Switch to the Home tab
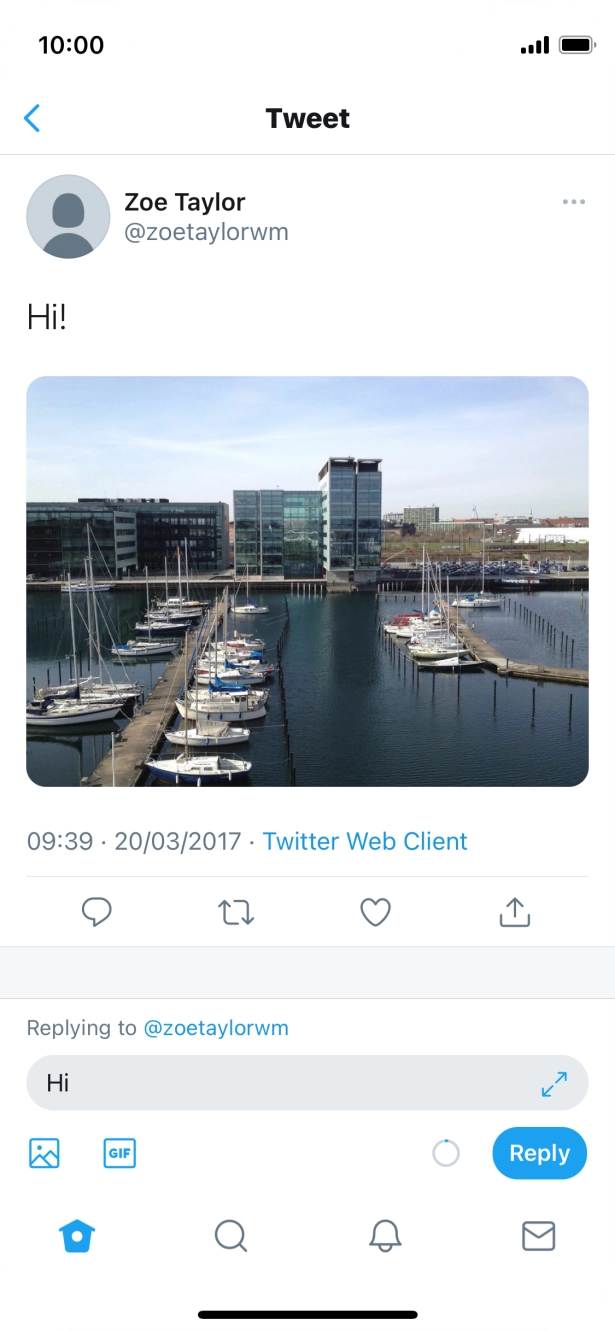Image resolution: width=615 pixels, height=1332 pixels. (77, 1237)
